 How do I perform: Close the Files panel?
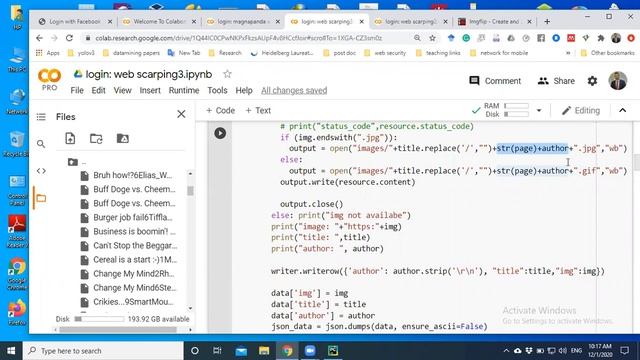[181, 114]
